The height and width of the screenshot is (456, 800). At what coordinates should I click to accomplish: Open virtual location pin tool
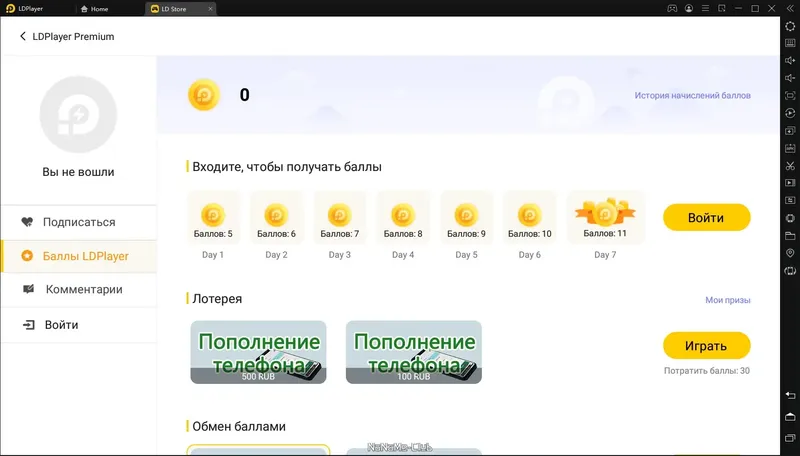tap(790, 253)
